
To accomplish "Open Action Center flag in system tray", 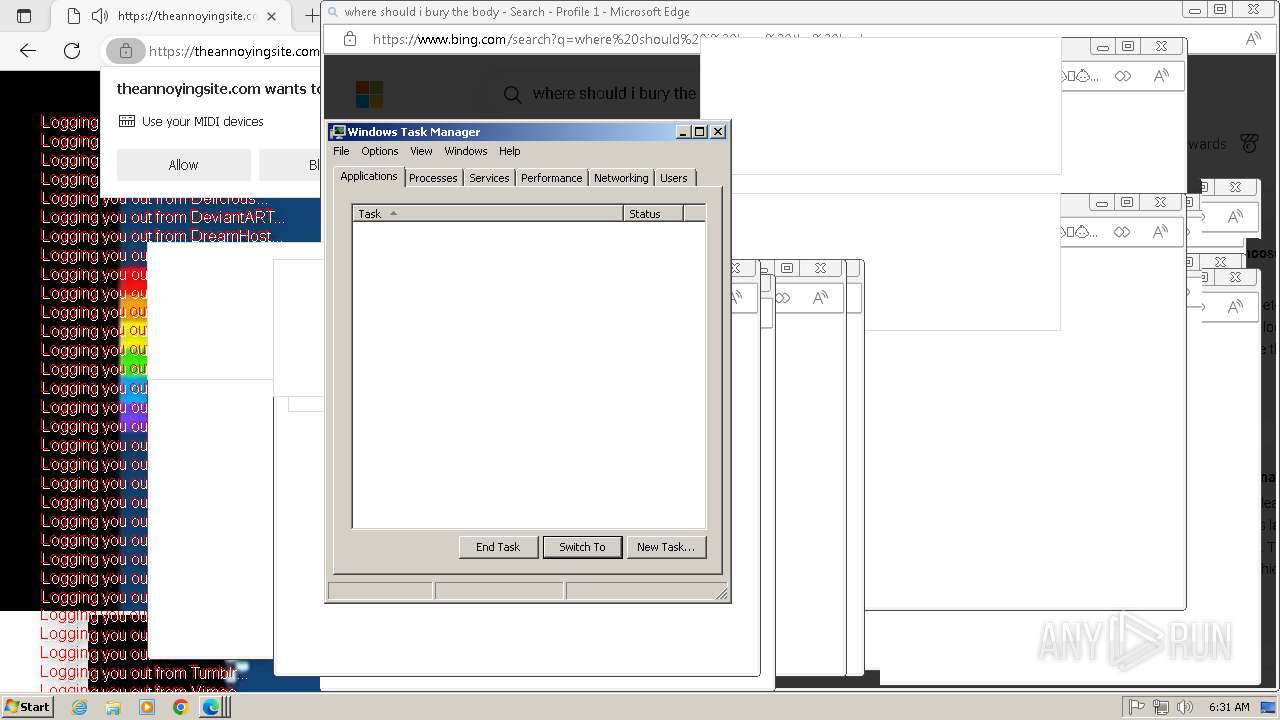I will tap(1137, 707).
